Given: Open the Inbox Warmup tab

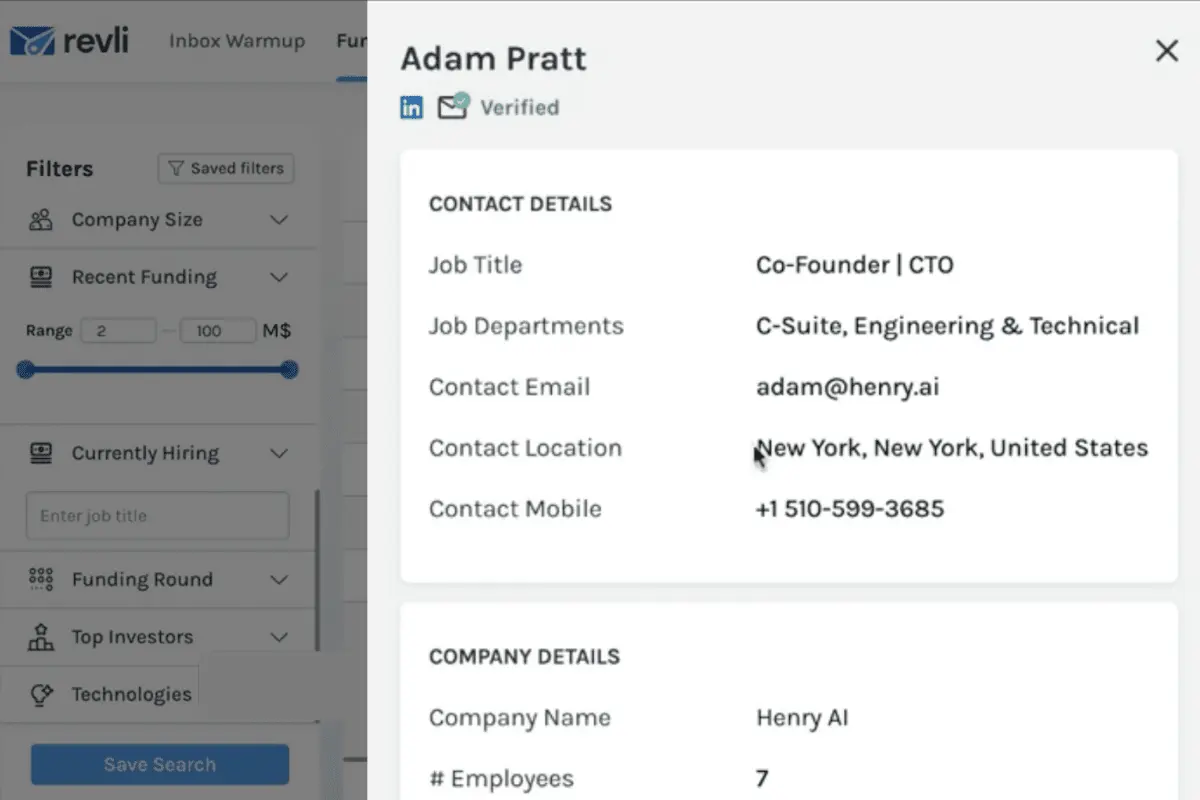Looking at the screenshot, I should (x=237, y=41).
